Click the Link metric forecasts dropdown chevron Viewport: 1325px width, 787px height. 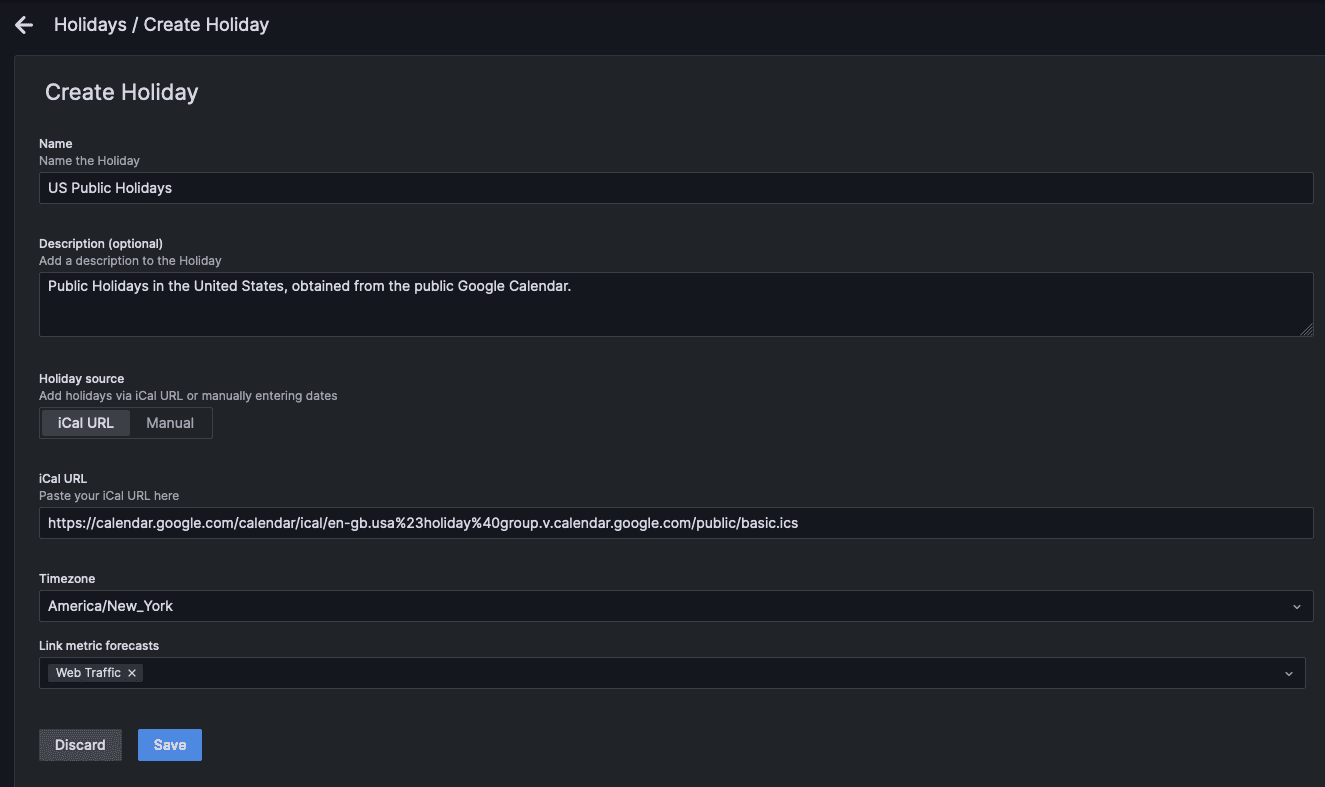coord(1289,673)
